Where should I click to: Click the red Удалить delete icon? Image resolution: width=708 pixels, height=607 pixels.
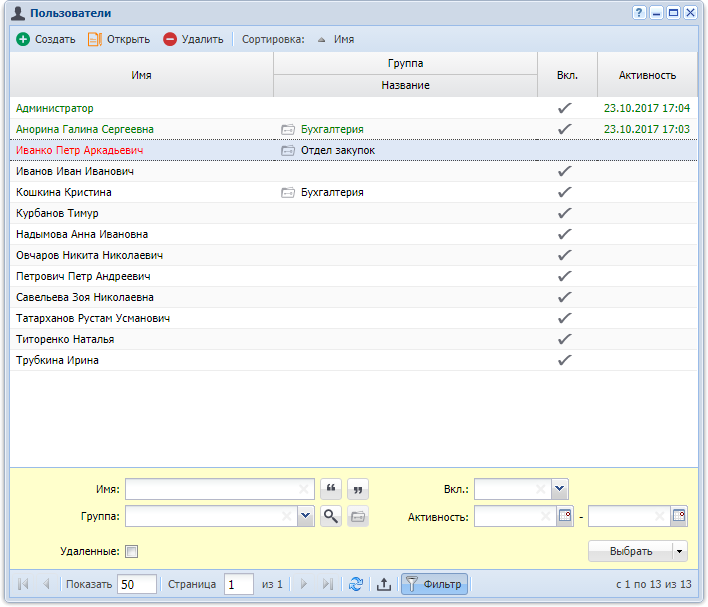[x=170, y=39]
